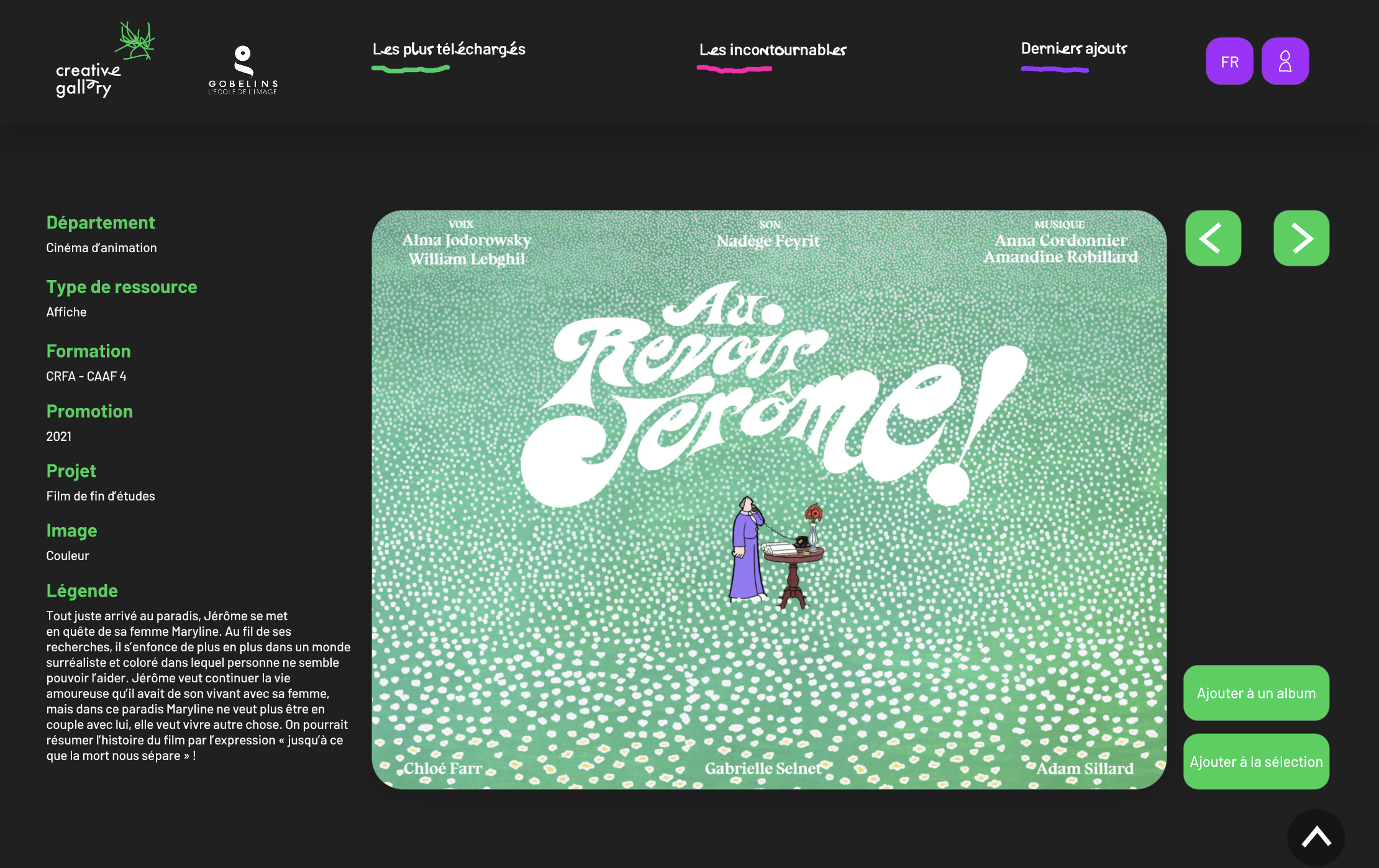Click the Légende heading

click(82, 590)
